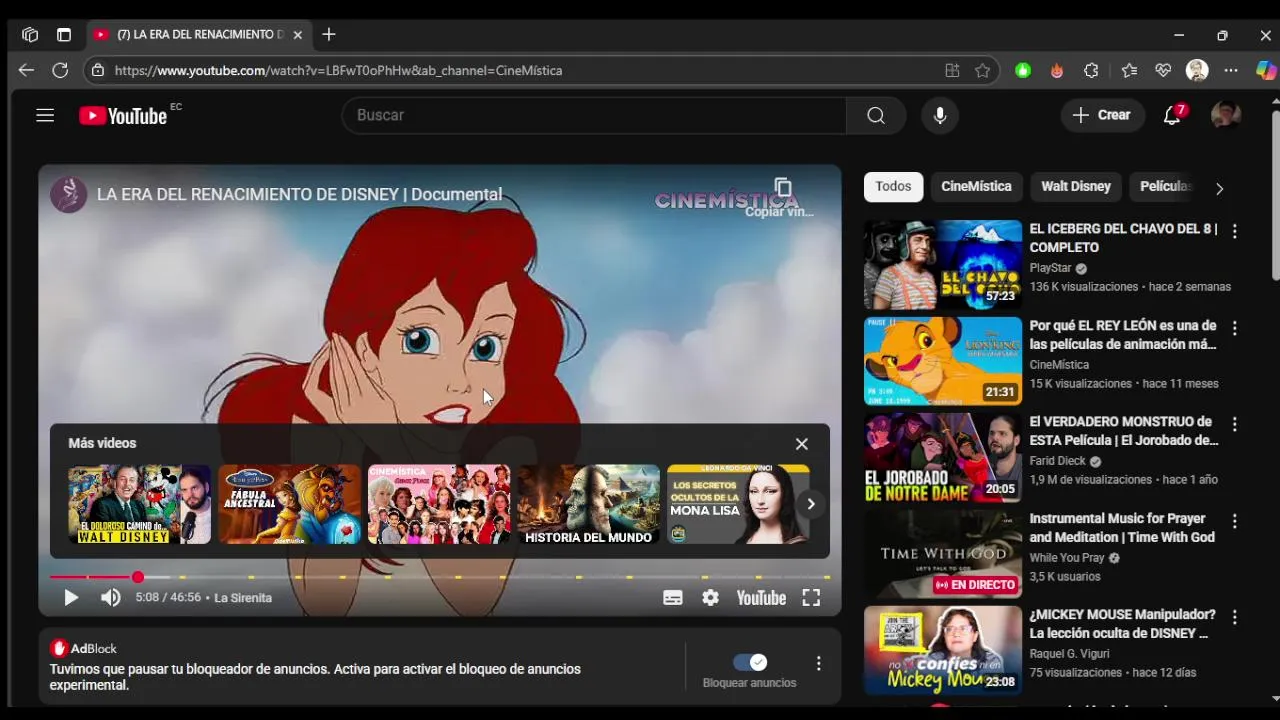The width and height of the screenshot is (1280, 720).
Task: Open options for EL ICEBERG DEL CHAVO video
Action: tap(1234, 231)
